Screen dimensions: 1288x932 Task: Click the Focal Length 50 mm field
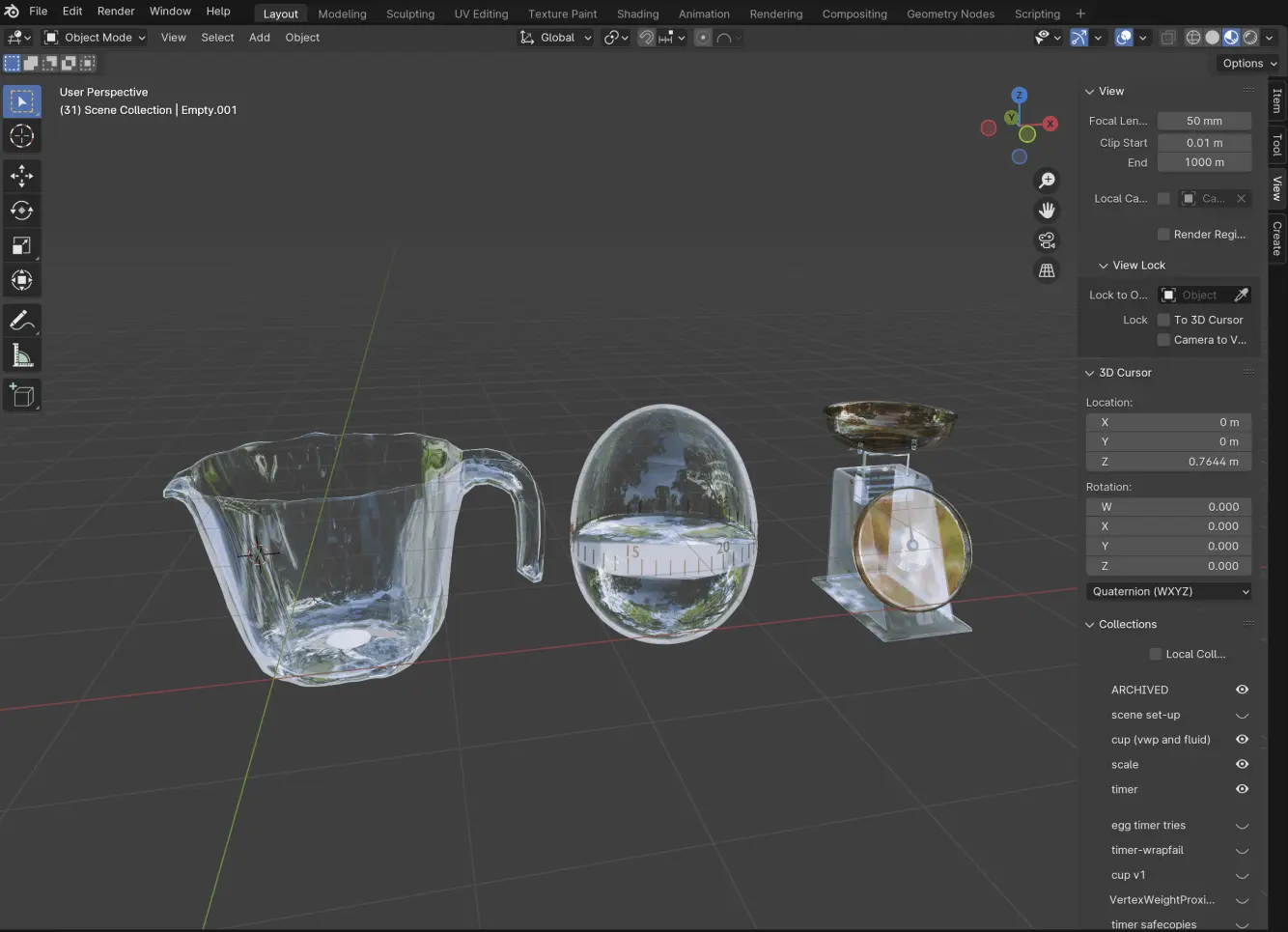[x=1204, y=121]
